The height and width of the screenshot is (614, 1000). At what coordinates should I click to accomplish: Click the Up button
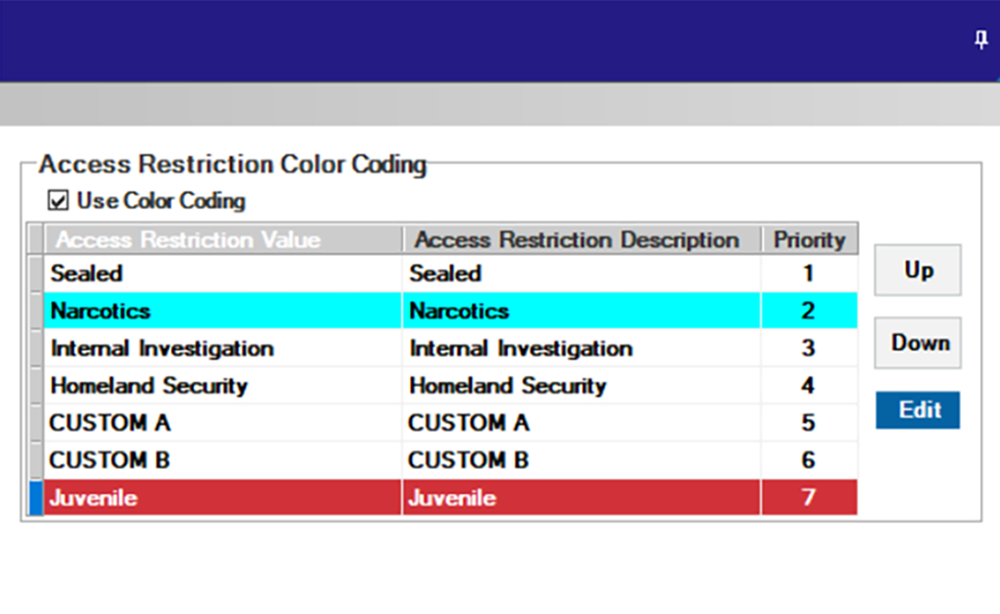click(x=917, y=270)
